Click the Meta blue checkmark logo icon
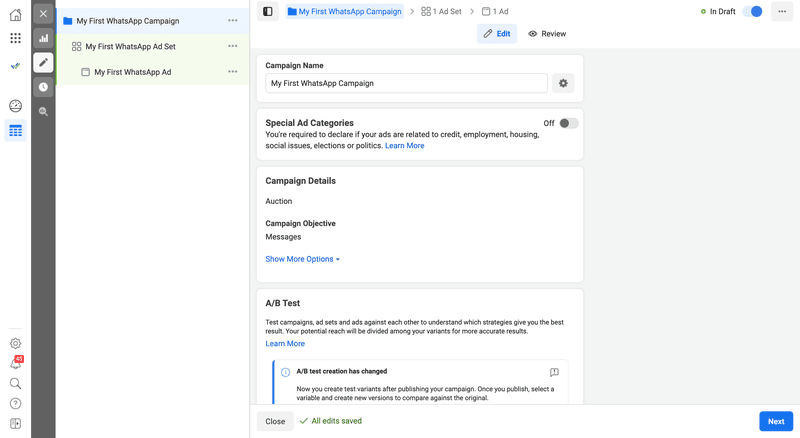Viewport: 800px width, 438px height. coord(15,65)
